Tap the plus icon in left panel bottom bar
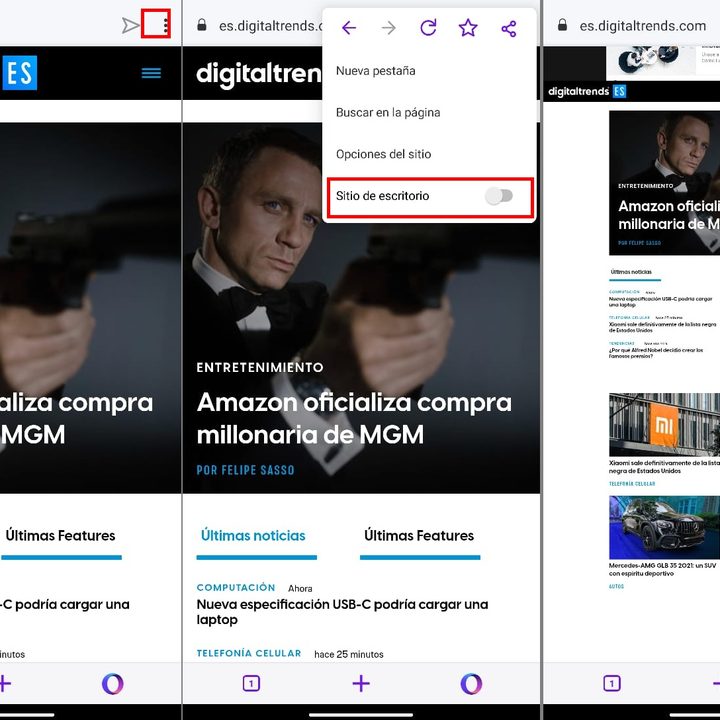 (x=5, y=683)
